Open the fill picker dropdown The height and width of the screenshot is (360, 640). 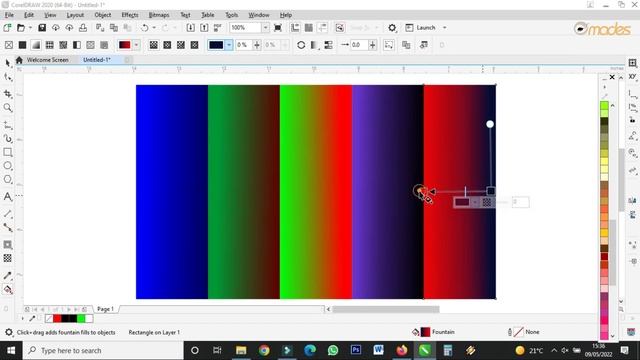pyautogui.click(x=137, y=45)
